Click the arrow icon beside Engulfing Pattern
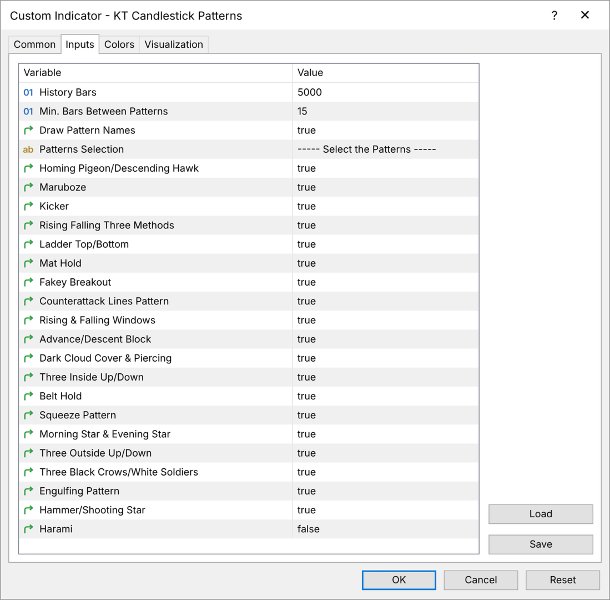 28,491
